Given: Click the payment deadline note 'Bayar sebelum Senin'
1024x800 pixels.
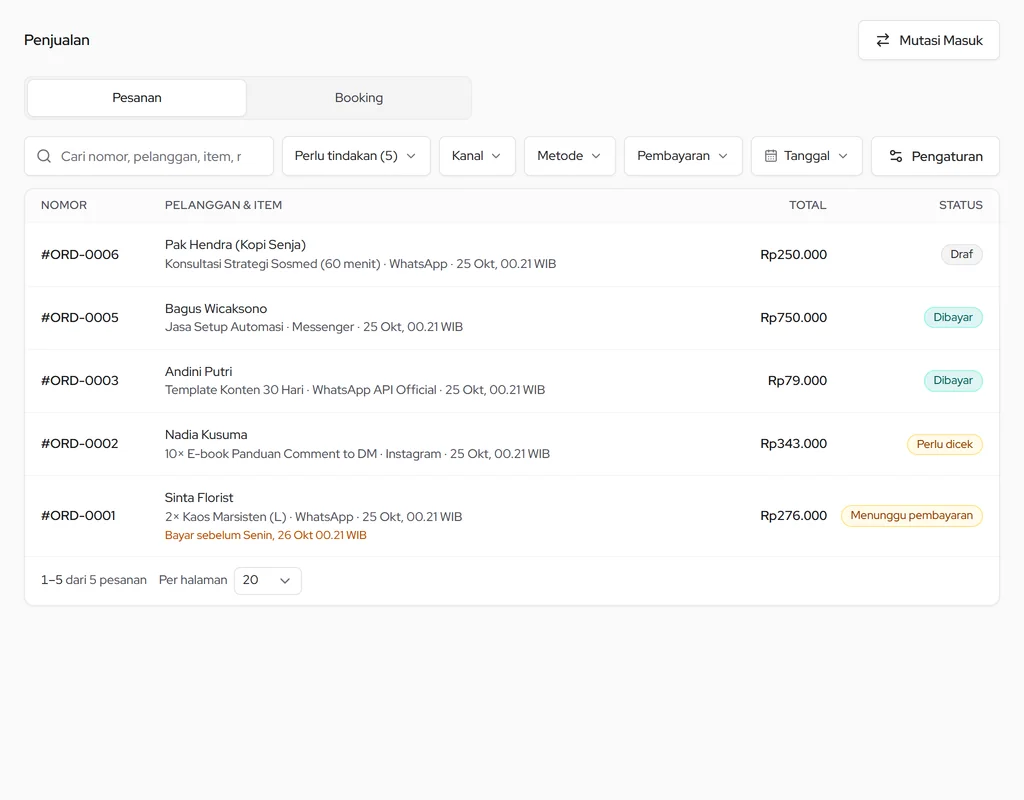Looking at the screenshot, I should point(266,536).
